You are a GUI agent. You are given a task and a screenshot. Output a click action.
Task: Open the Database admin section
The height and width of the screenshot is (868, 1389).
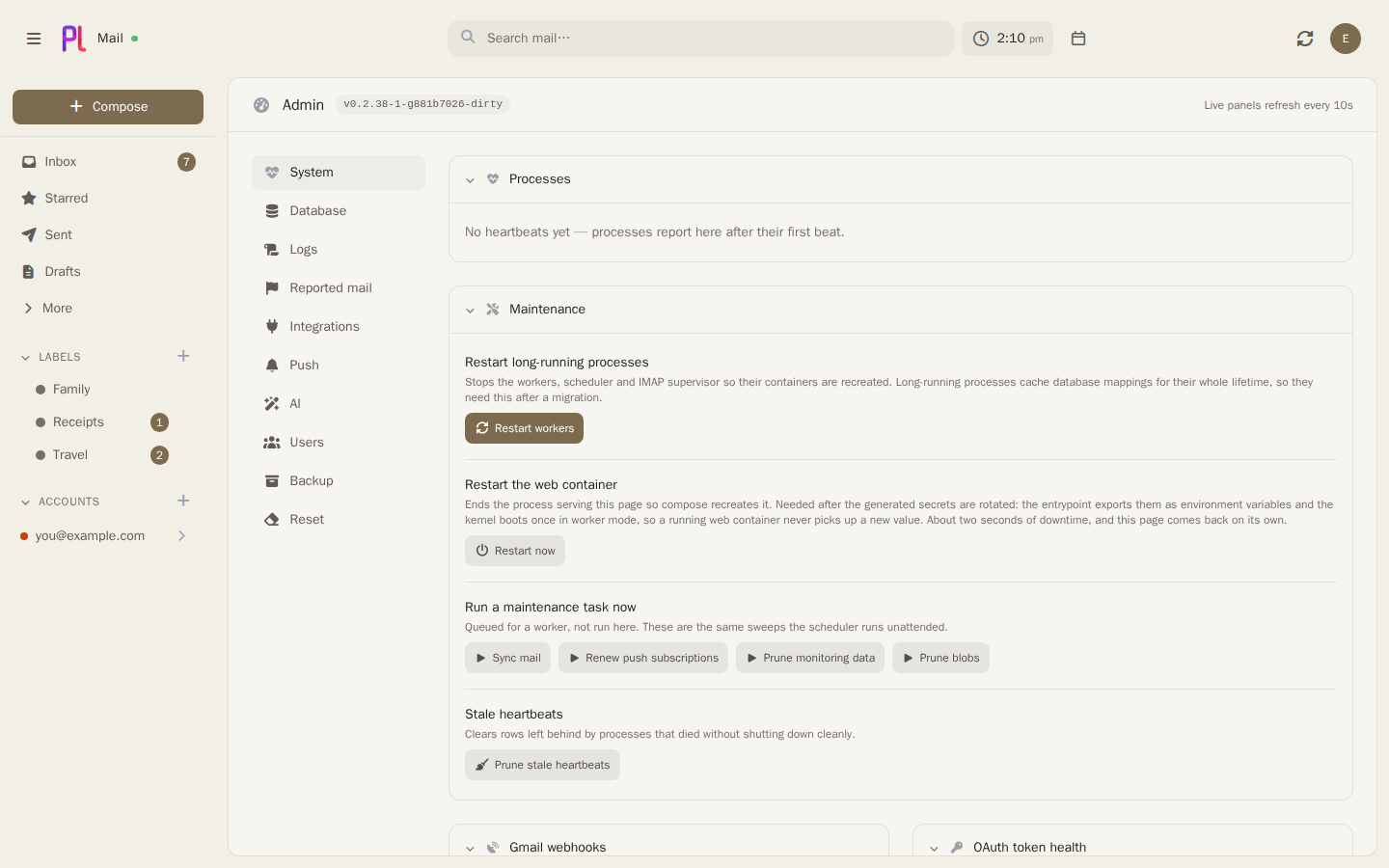339,211
